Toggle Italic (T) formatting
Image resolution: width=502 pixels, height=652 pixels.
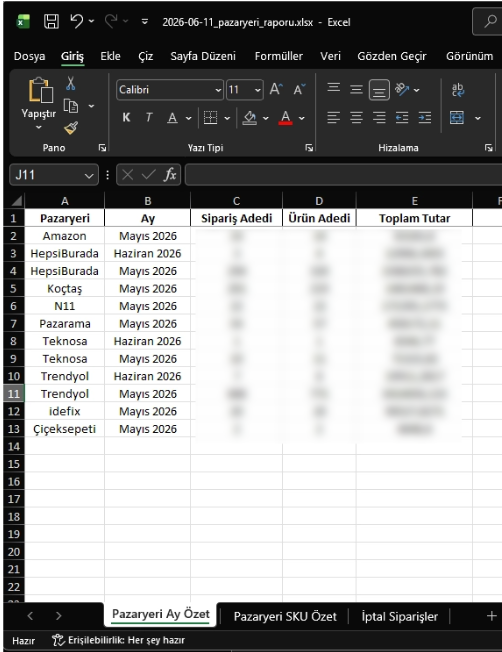(148, 118)
